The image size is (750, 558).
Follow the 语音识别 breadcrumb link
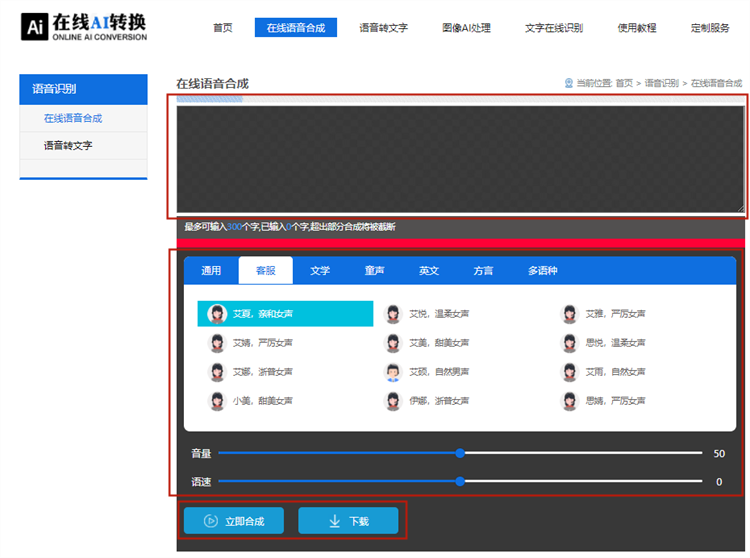(662, 83)
